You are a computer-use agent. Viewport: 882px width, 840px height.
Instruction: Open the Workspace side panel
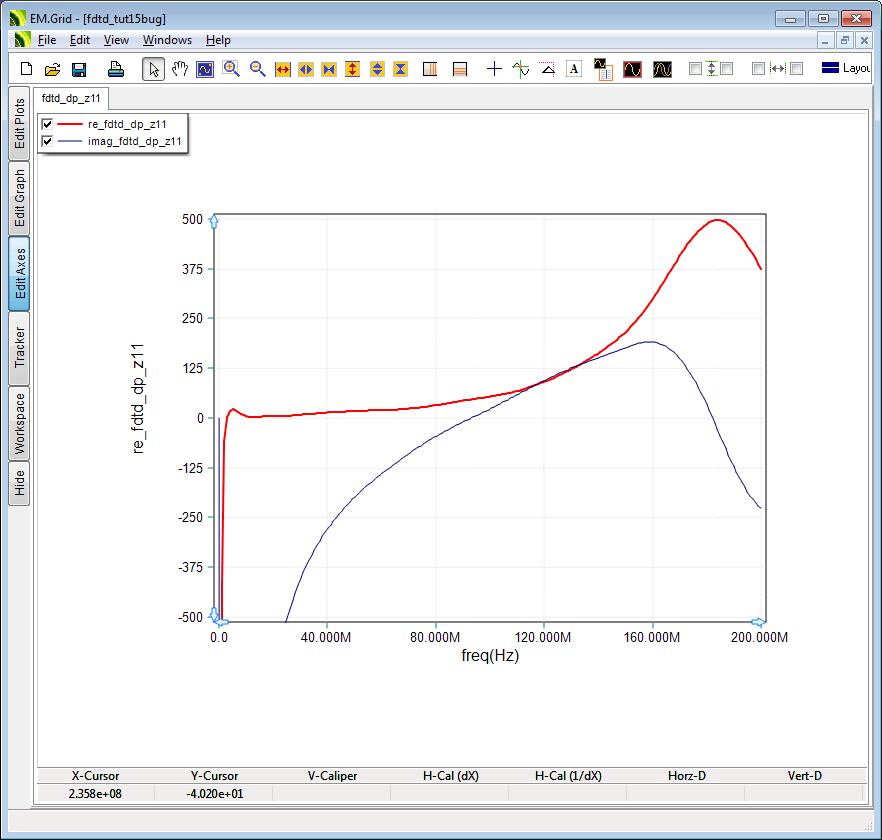(19, 424)
